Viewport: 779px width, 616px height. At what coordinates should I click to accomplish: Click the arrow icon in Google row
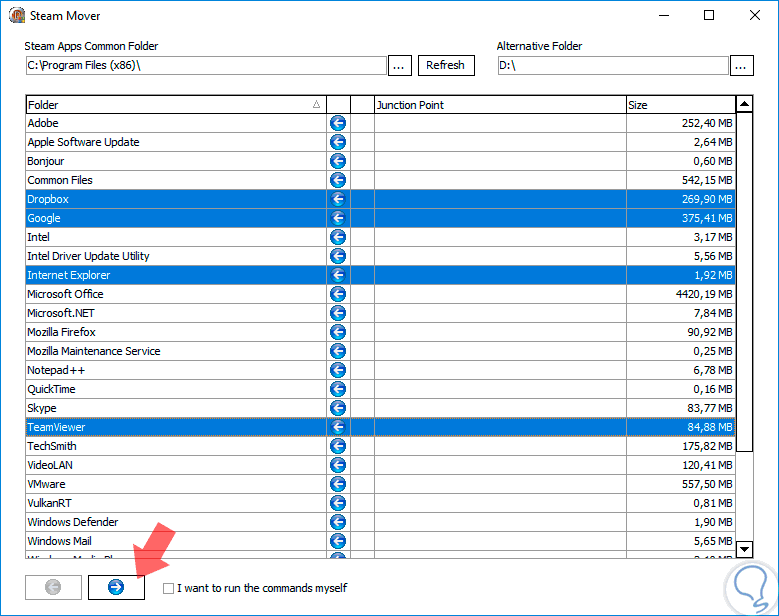(338, 218)
